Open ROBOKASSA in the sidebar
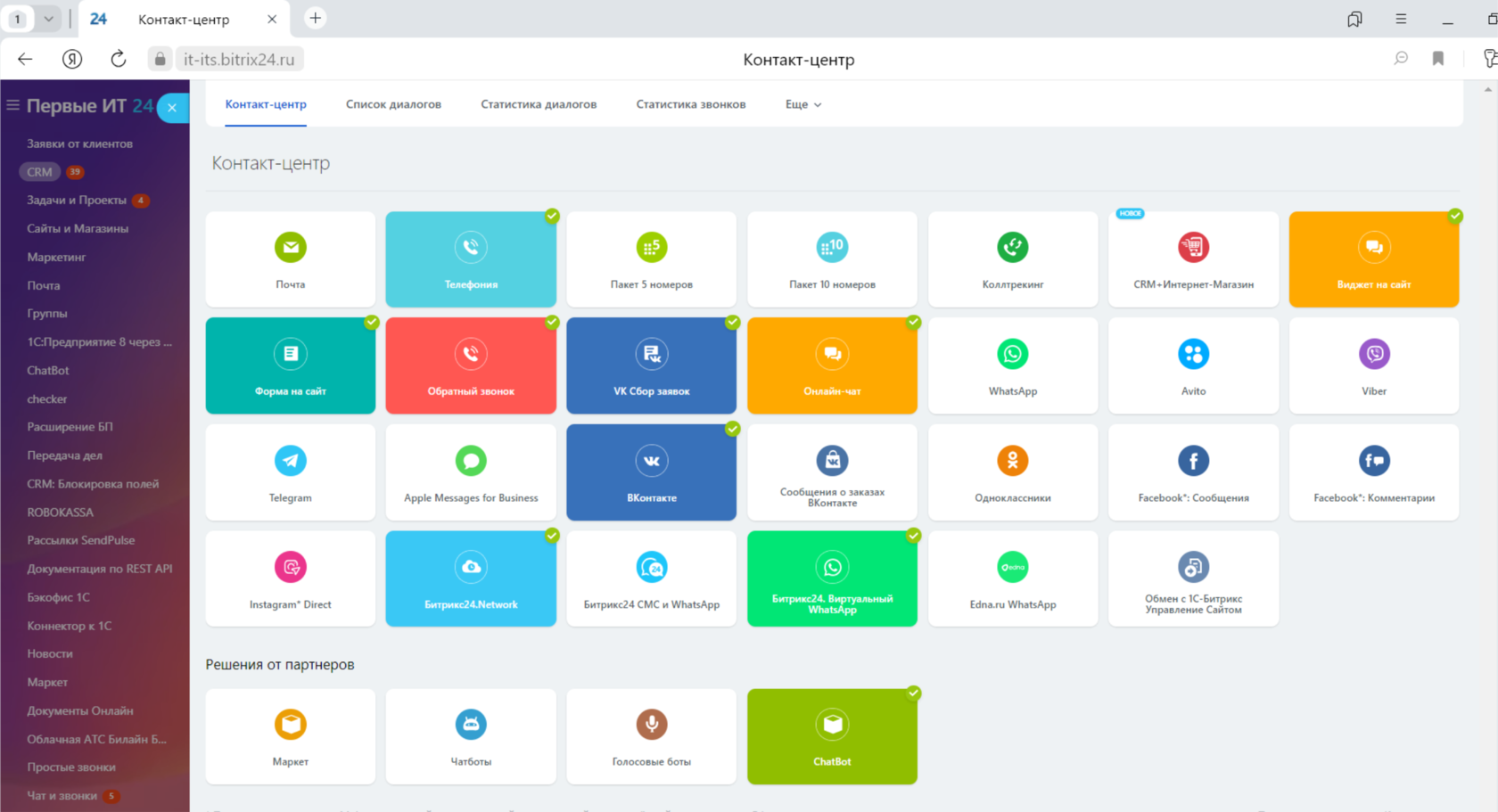1498x812 pixels. coord(60,513)
